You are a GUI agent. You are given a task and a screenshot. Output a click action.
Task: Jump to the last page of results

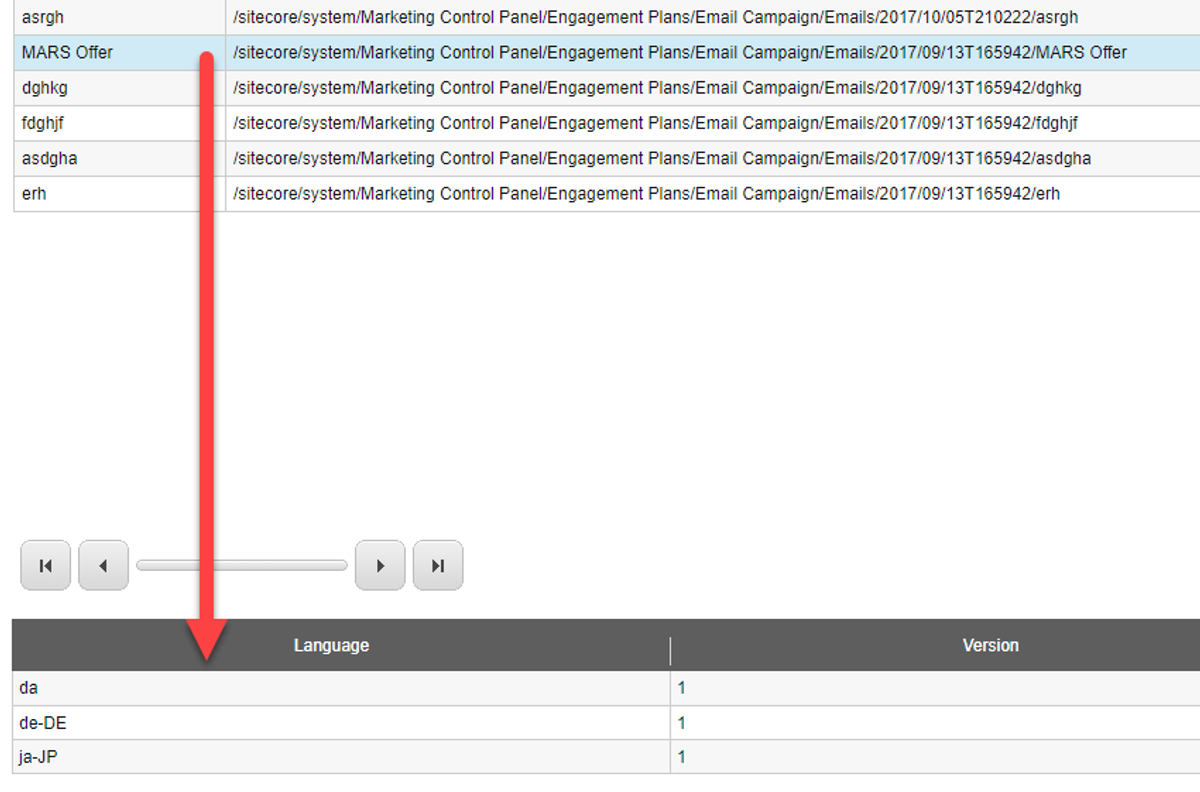(438, 565)
